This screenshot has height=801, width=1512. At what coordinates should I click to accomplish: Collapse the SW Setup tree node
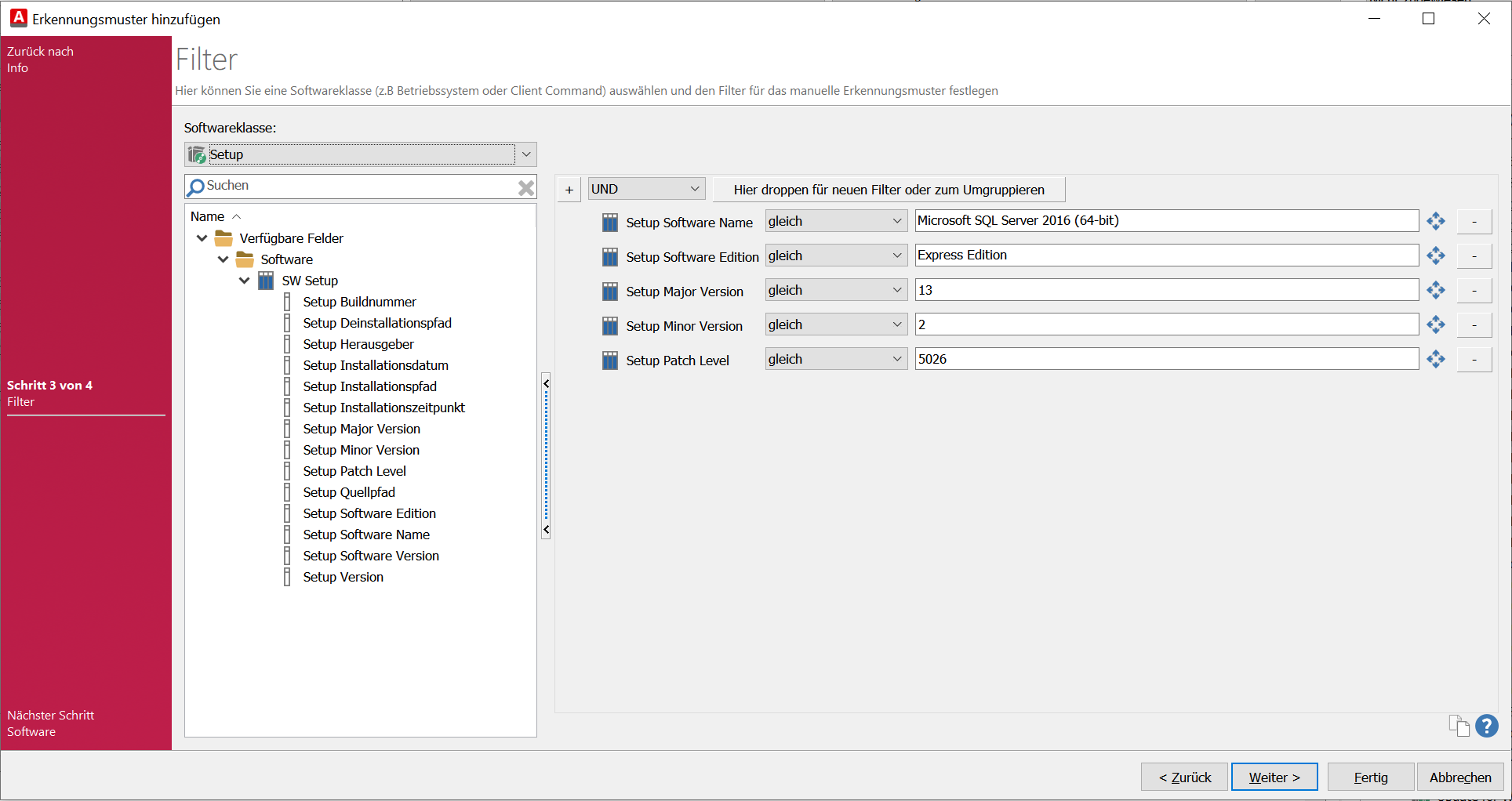click(245, 281)
